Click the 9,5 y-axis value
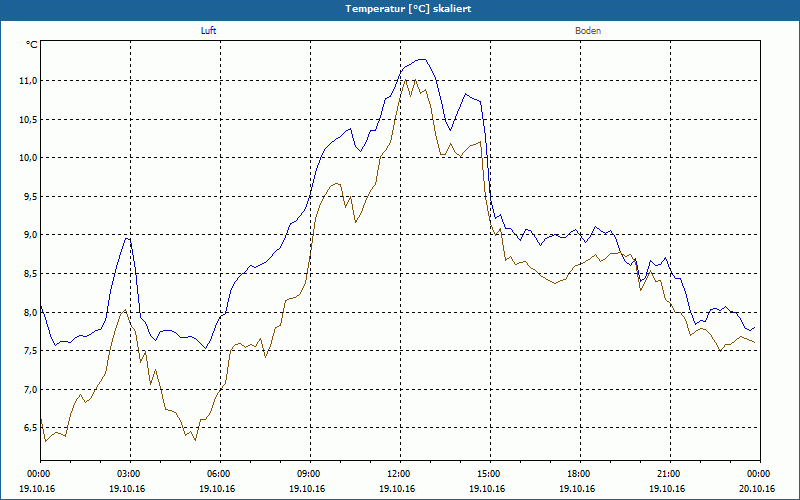The height and width of the screenshot is (500, 800). click(x=30, y=196)
